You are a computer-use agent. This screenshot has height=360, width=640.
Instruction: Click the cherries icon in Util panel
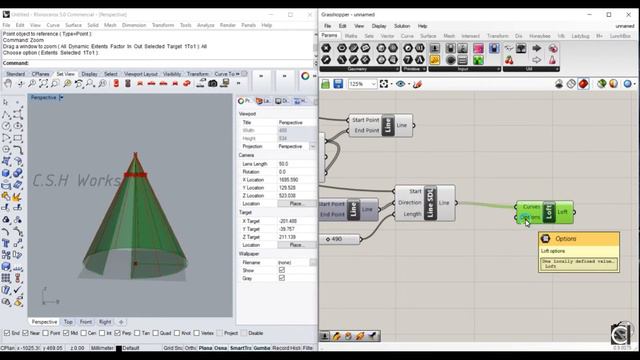click(x=509, y=60)
